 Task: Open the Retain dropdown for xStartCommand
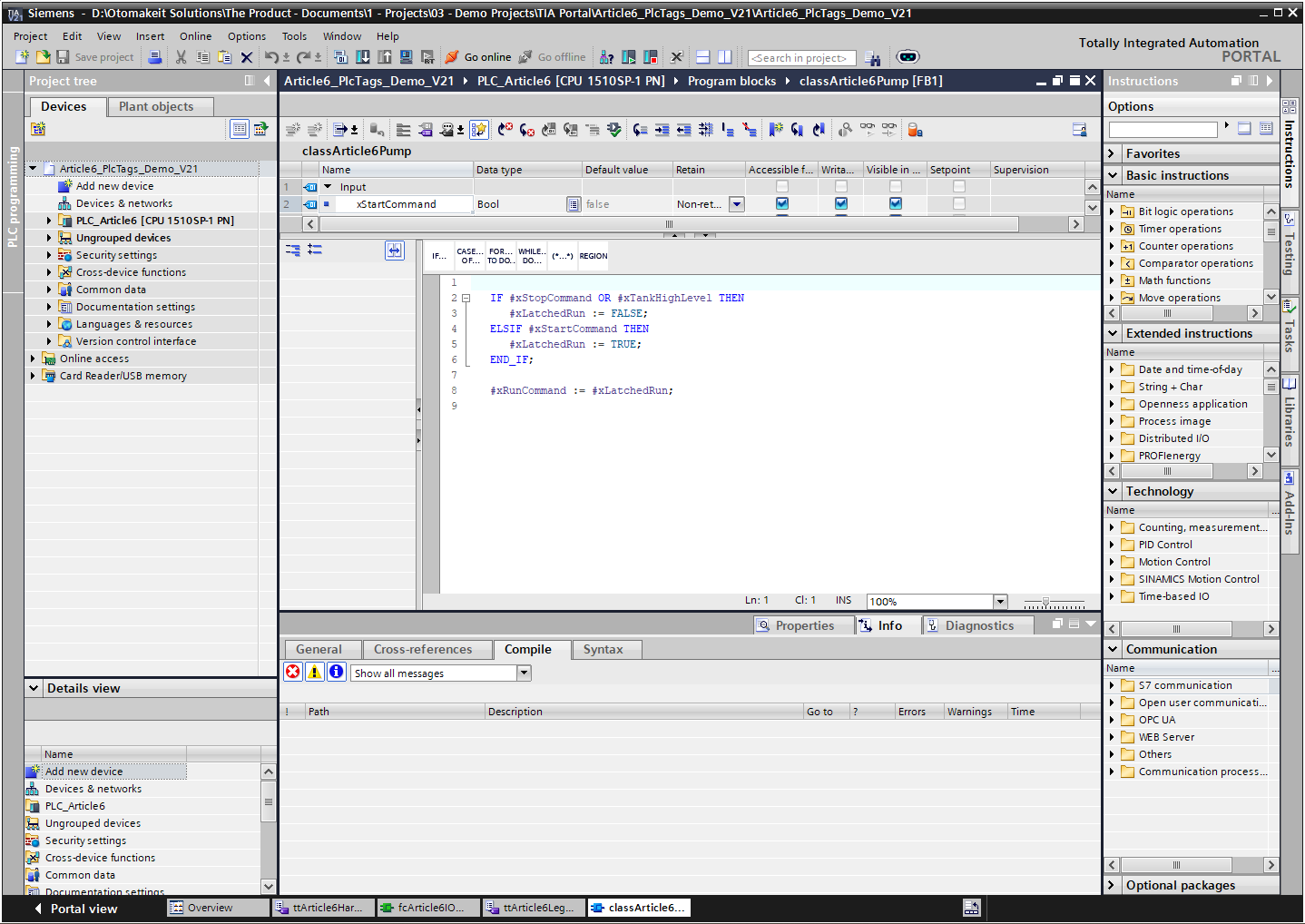(737, 204)
